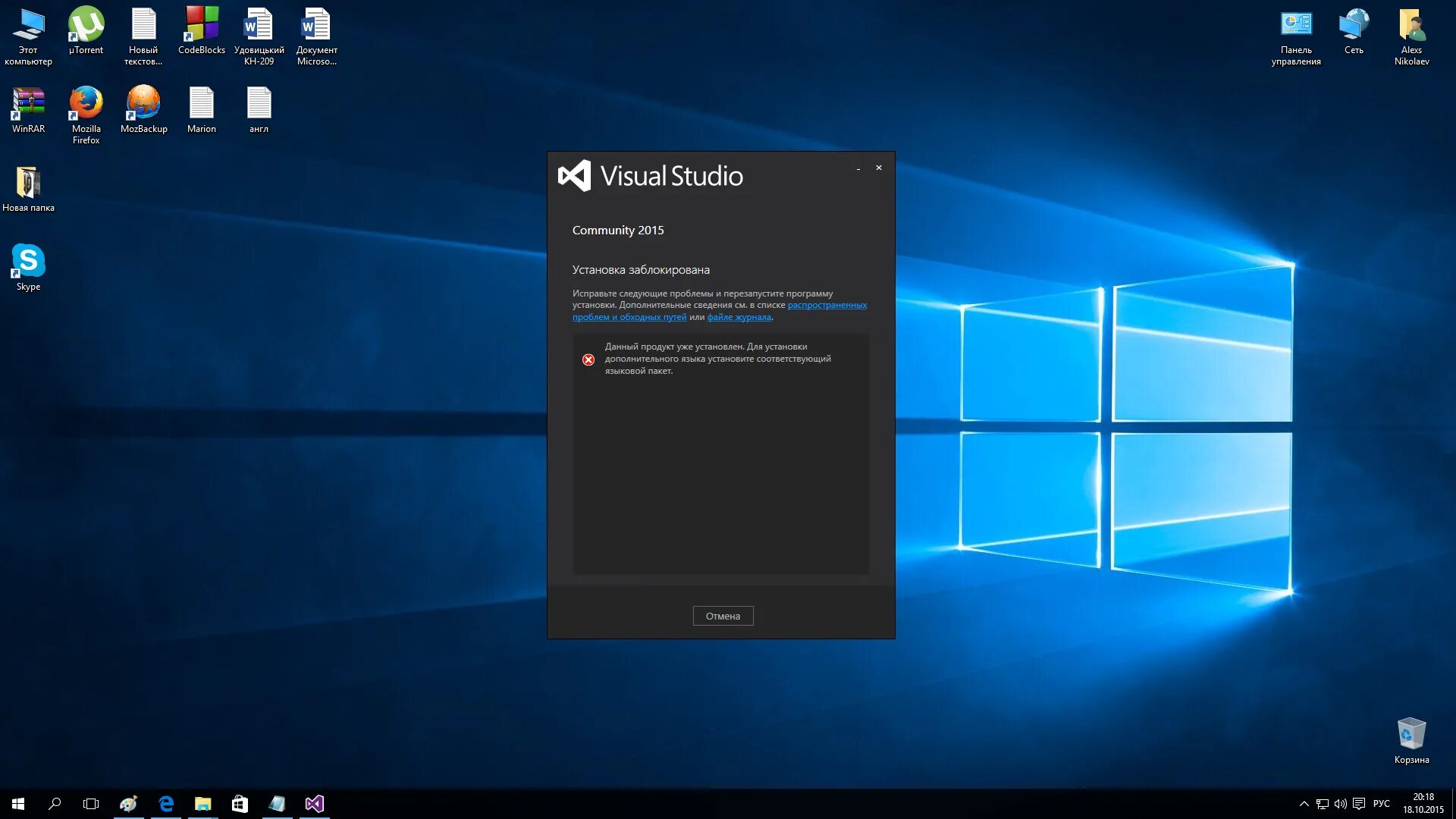Open the uTorrent desktop shortcut

point(86,30)
